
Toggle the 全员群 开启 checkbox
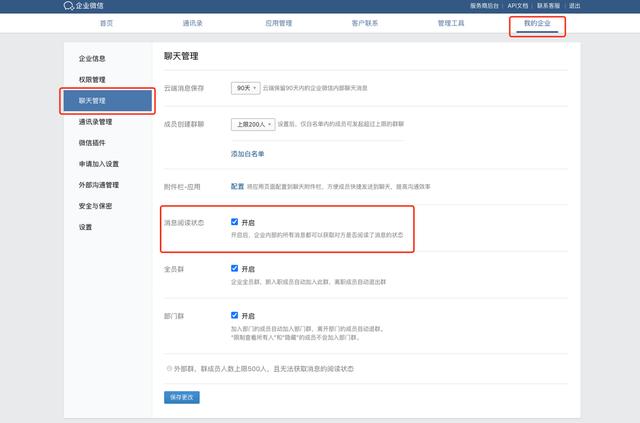[234, 269]
